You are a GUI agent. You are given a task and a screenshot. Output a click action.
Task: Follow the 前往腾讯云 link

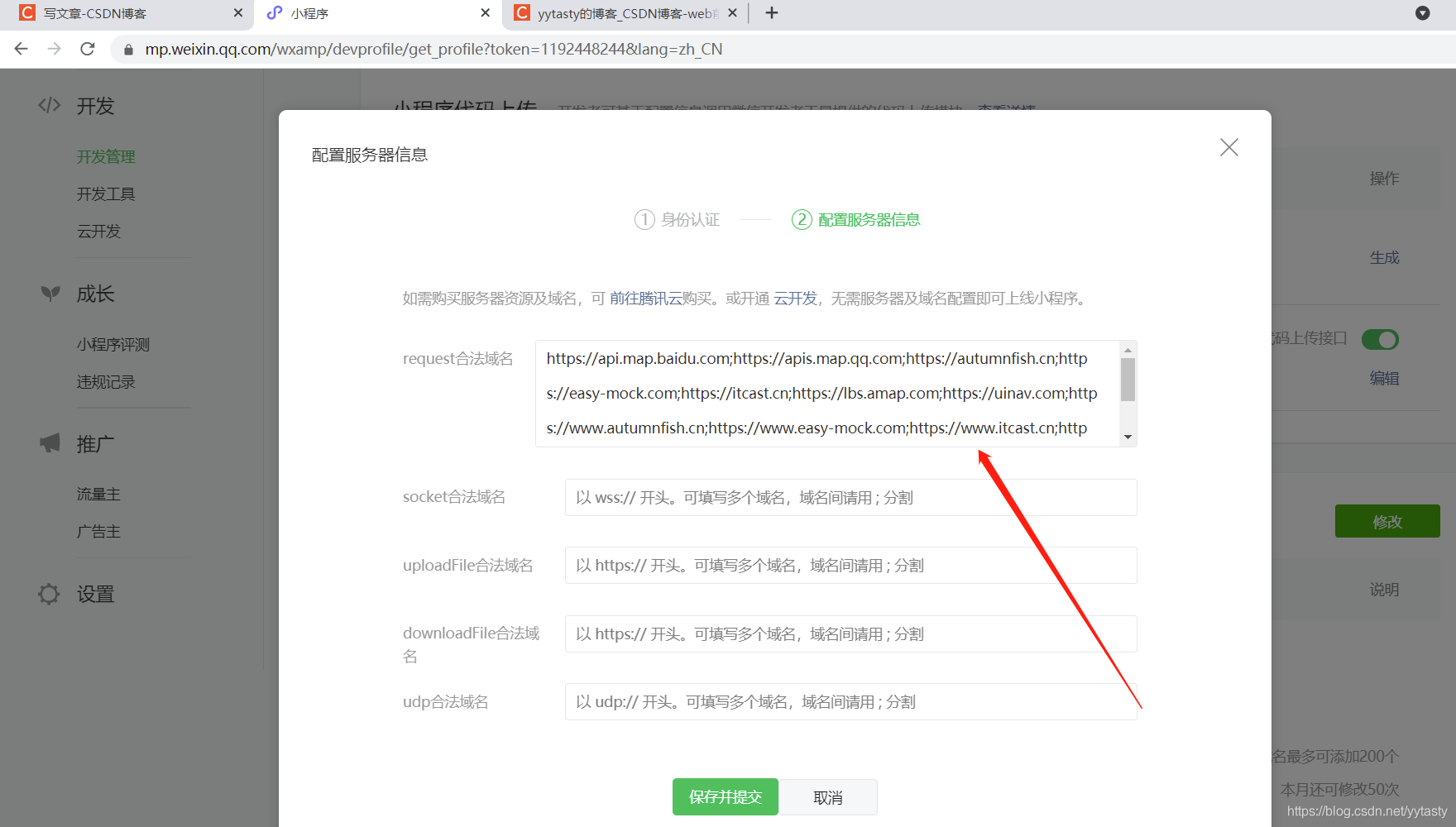click(x=646, y=298)
